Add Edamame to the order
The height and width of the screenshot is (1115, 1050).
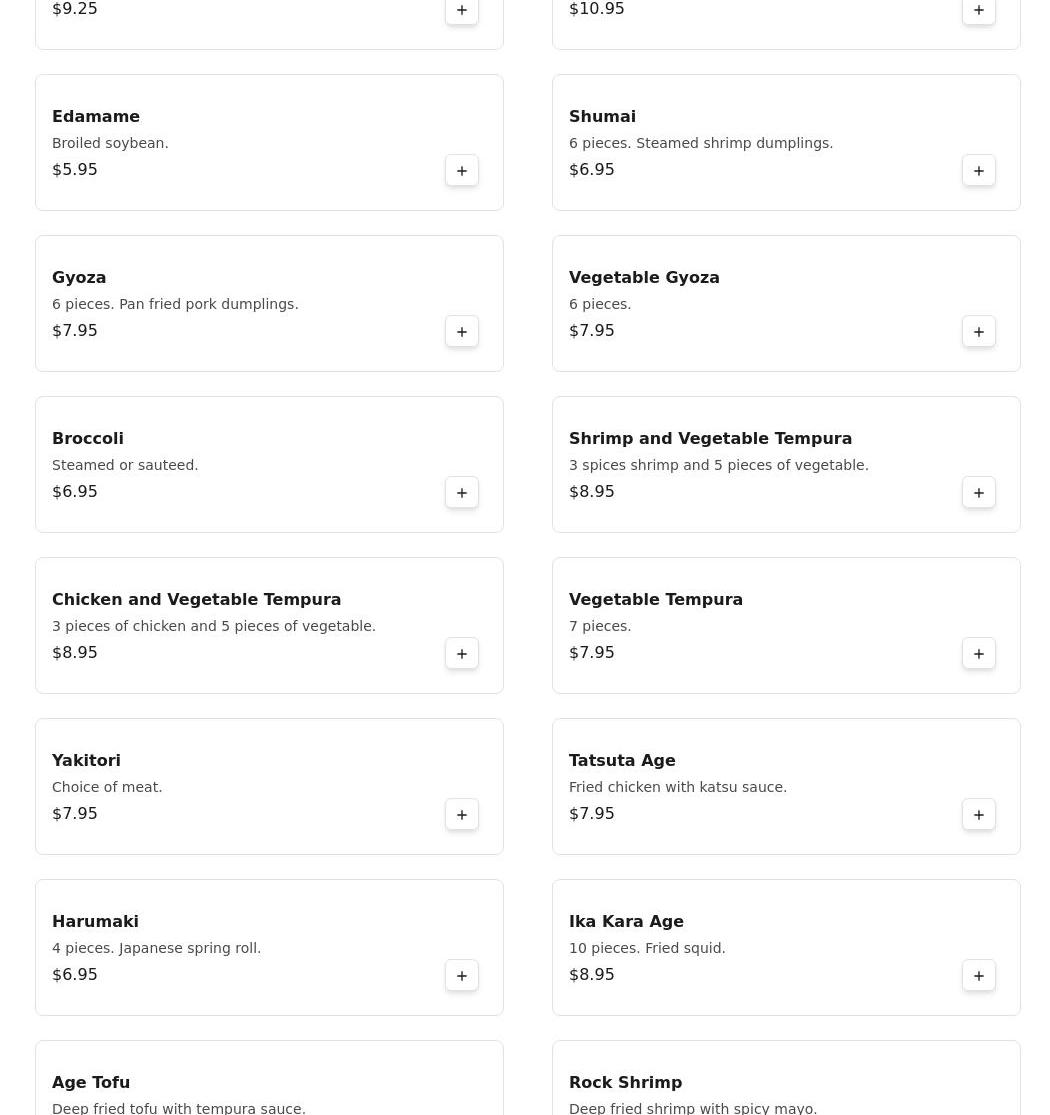point(462,171)
